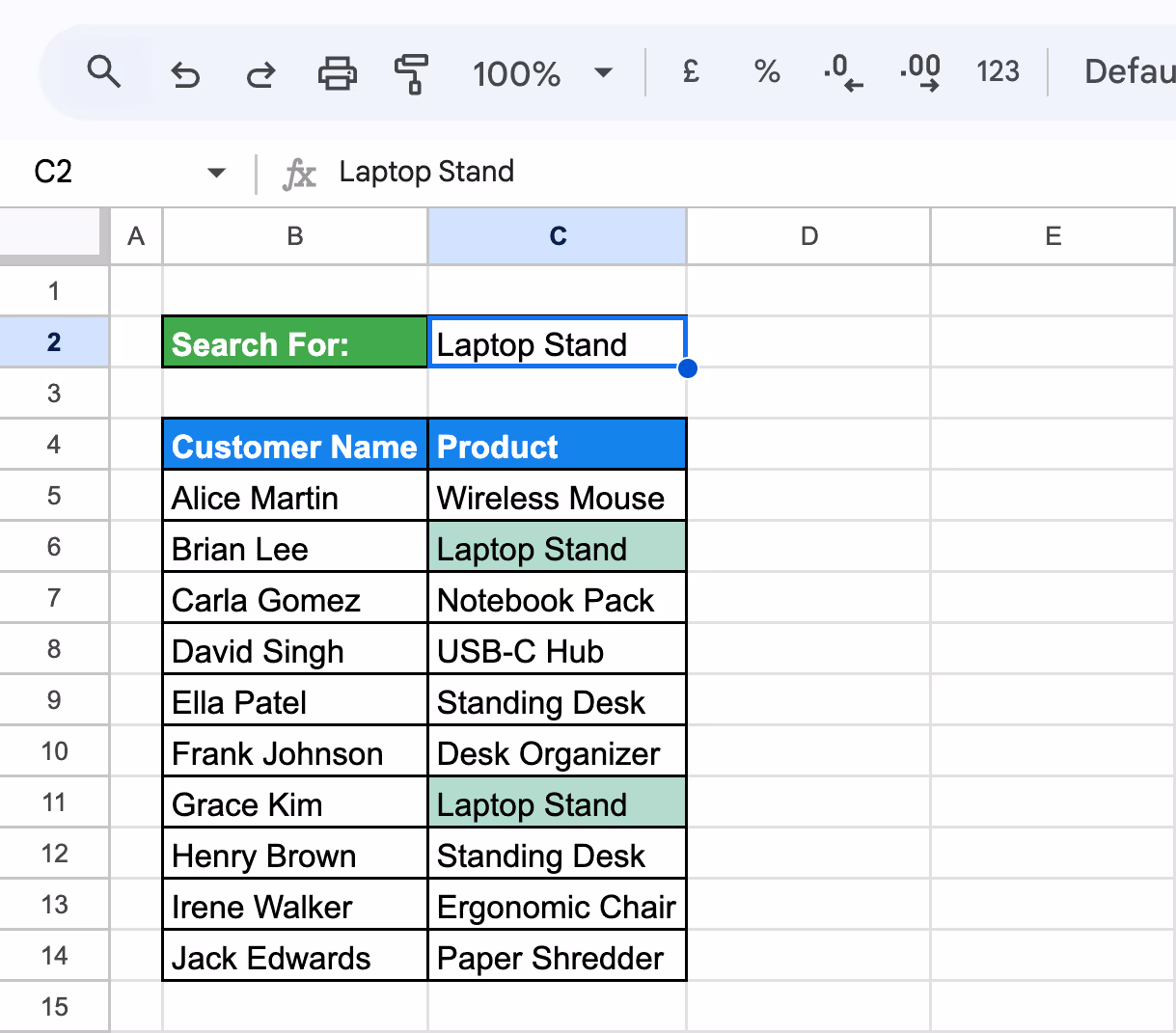Click the Redo icon
Screen dimensions: 1176x1033
(260, 71)
